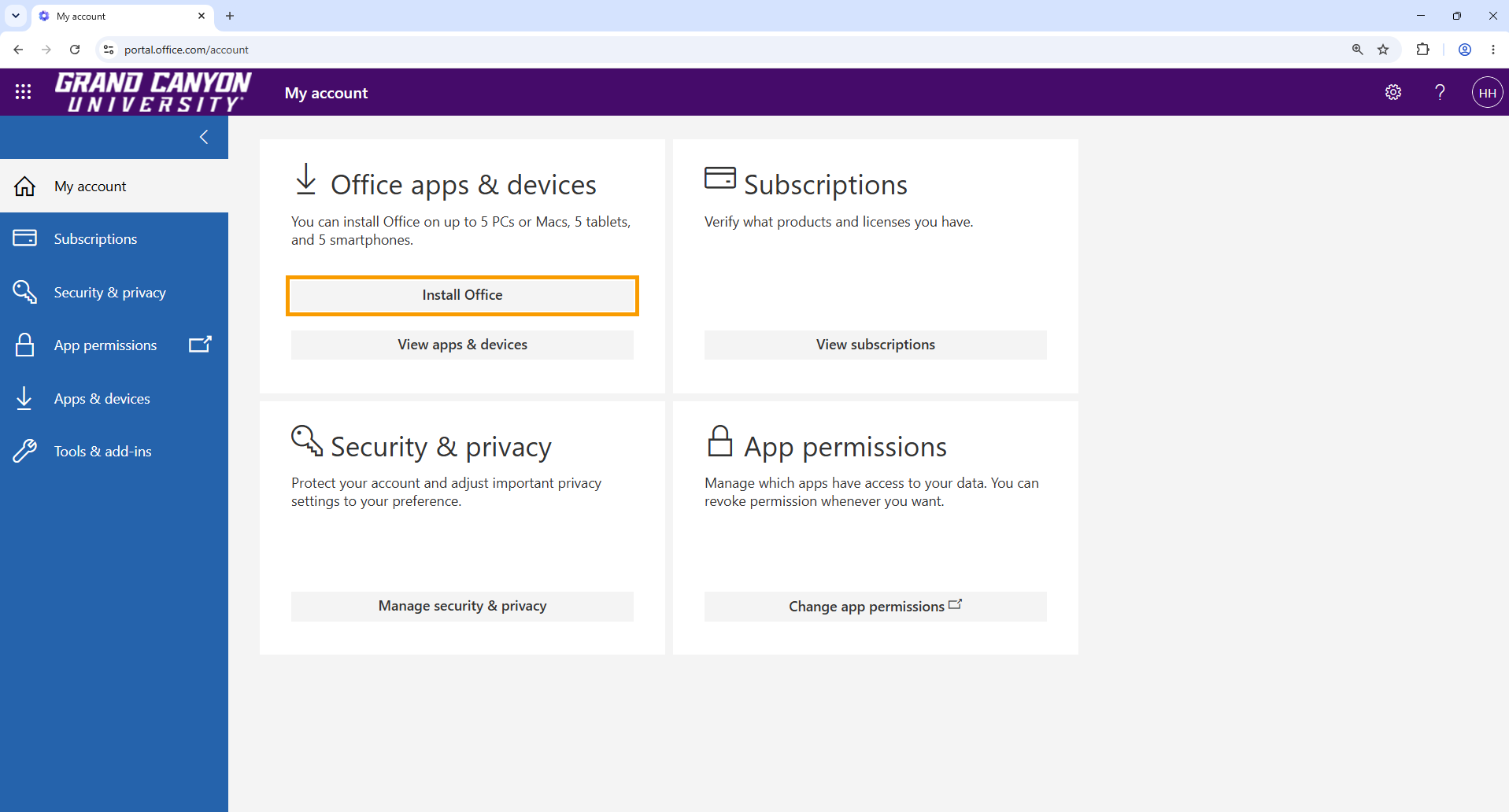The width and height of the screenshot is (1509, 812).
Task: Click the zoom magnifier icon in address bar
Action: pos(1357,50)
